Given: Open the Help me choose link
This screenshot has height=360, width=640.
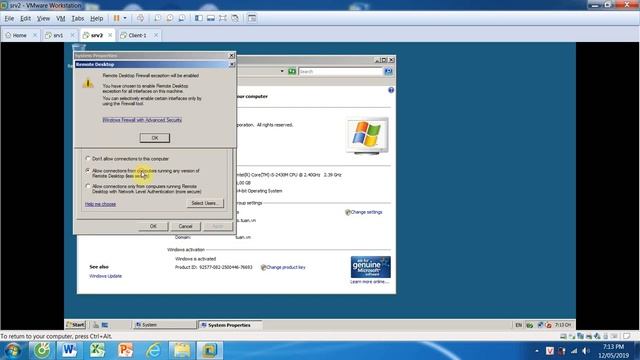Looking at the screenshot, I should click(x=100, y=204).
